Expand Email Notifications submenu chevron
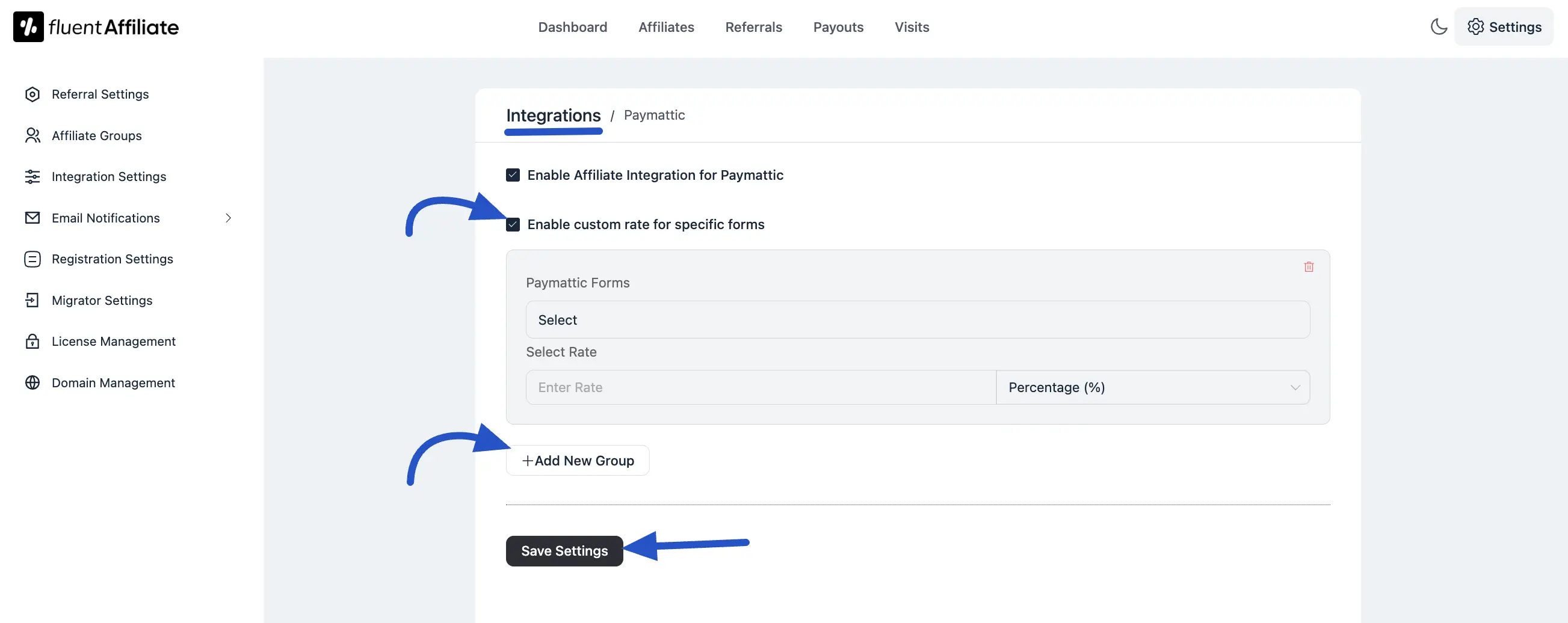 pyautogui.click(x=228, y=218)
